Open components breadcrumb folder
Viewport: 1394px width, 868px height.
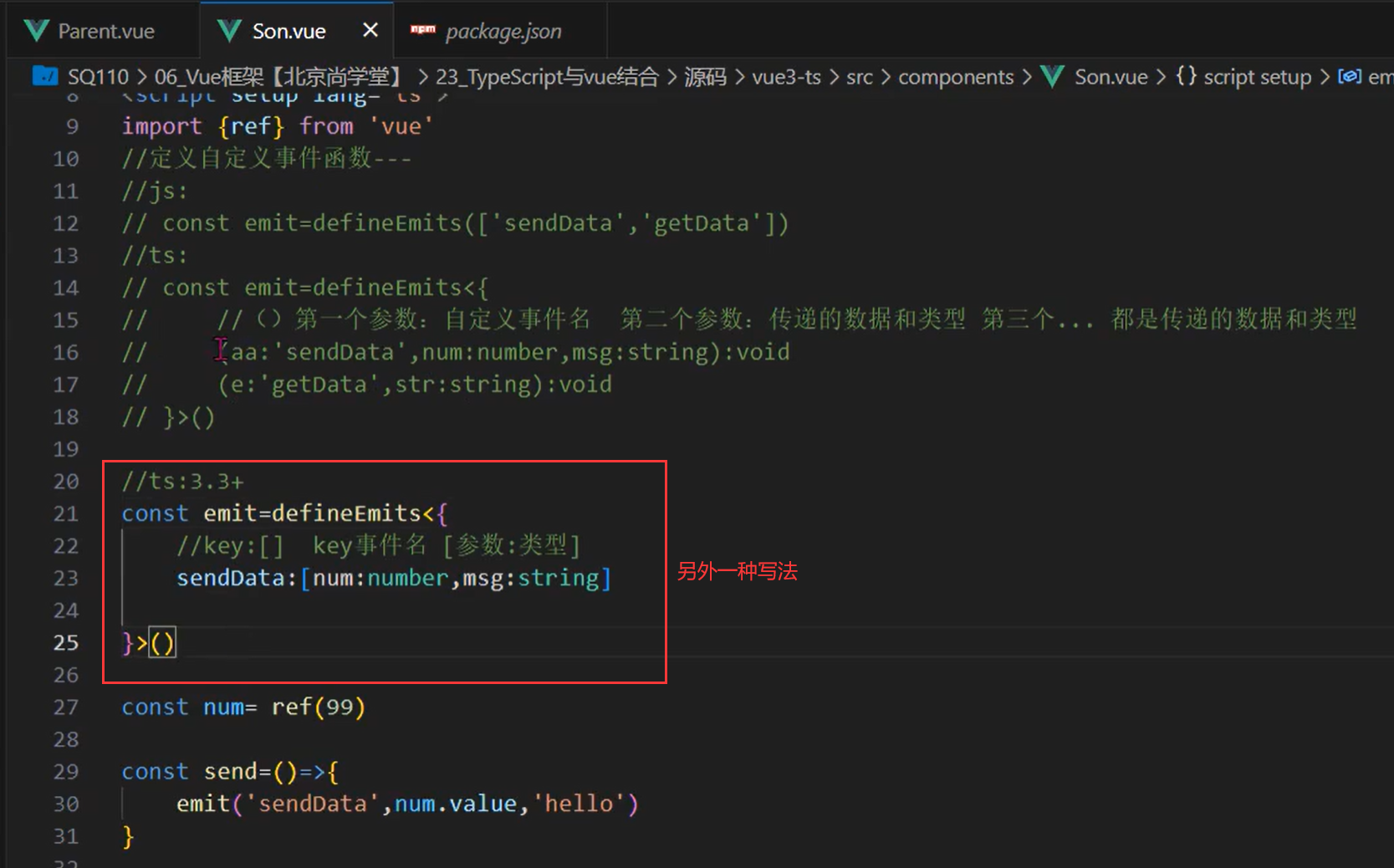pos(956,77)
